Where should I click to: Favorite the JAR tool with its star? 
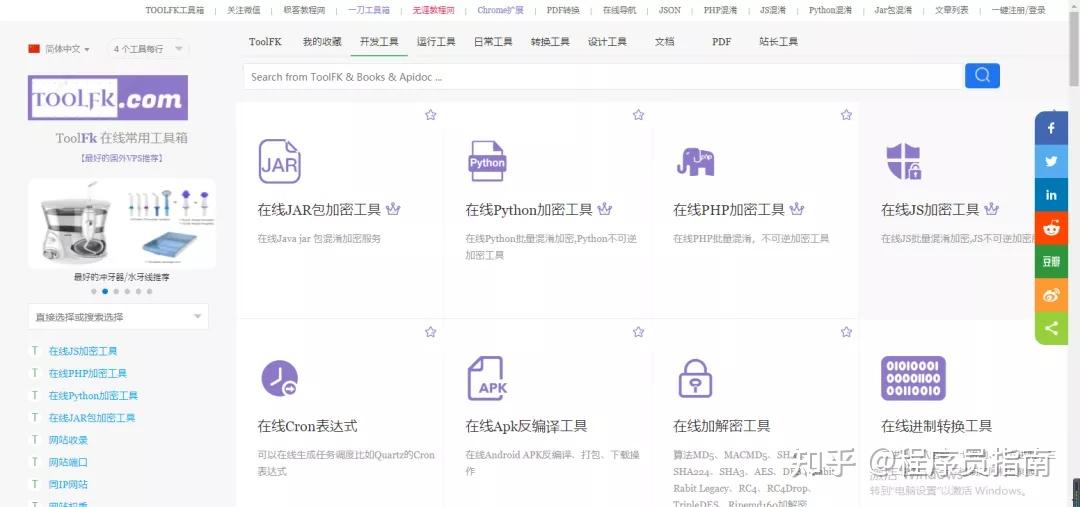431,115
